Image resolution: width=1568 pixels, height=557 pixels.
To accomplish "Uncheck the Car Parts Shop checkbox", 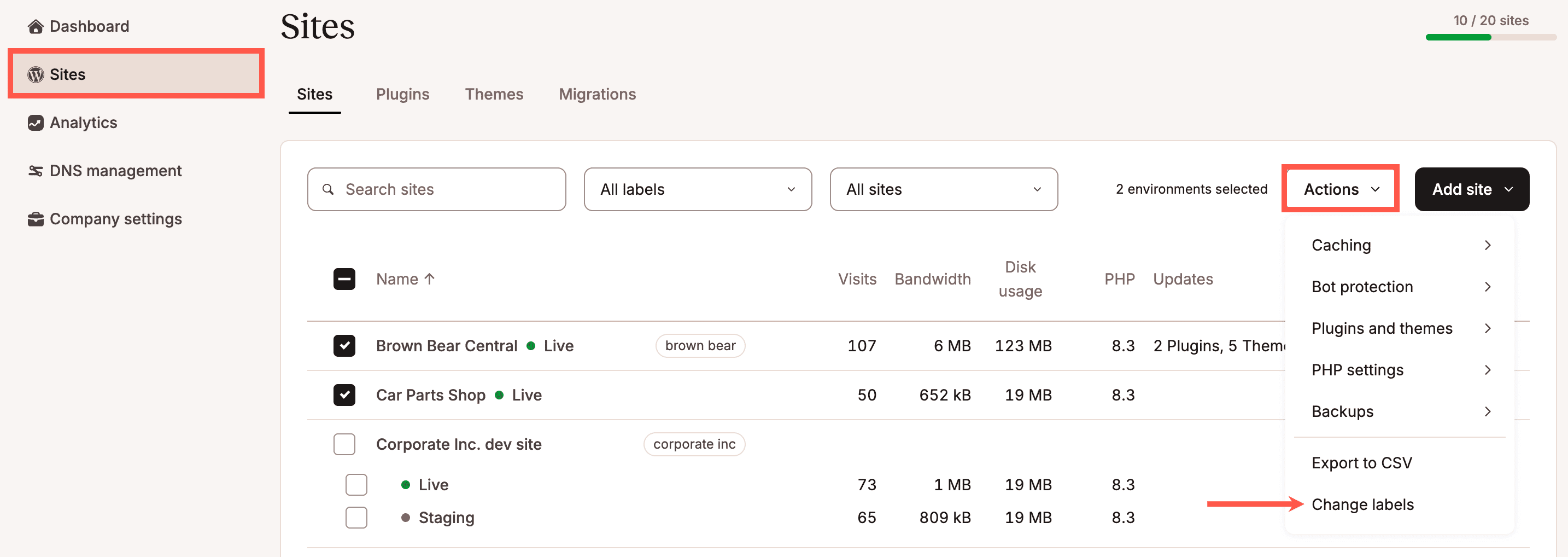I will [x=344, y=395].
